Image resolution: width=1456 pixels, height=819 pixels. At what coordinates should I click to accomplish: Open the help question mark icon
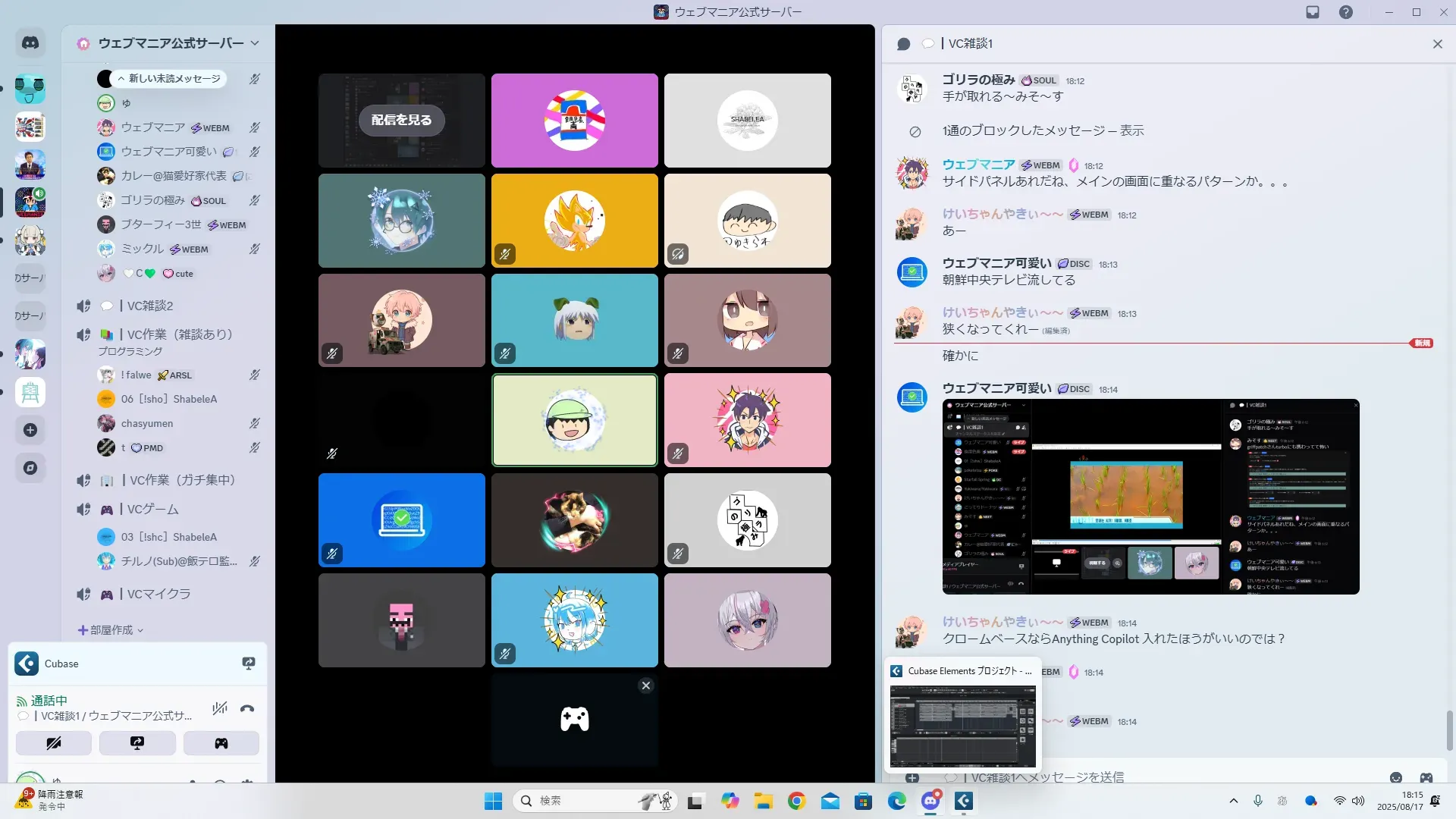[x=1345, y=12]
